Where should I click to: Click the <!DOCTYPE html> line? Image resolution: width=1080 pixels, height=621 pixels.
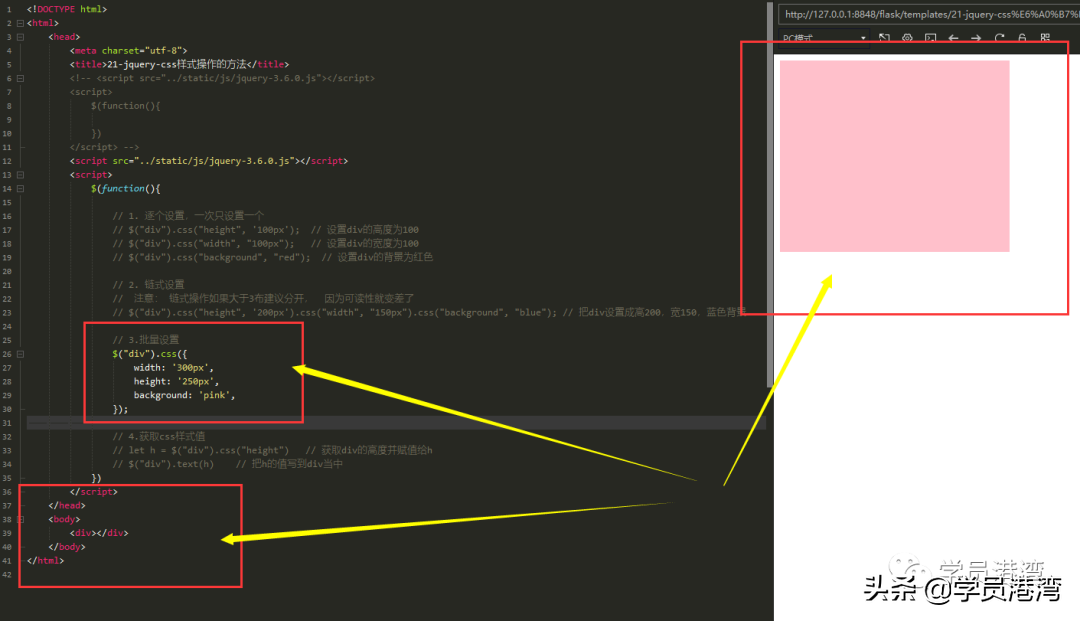pos(67,9)
